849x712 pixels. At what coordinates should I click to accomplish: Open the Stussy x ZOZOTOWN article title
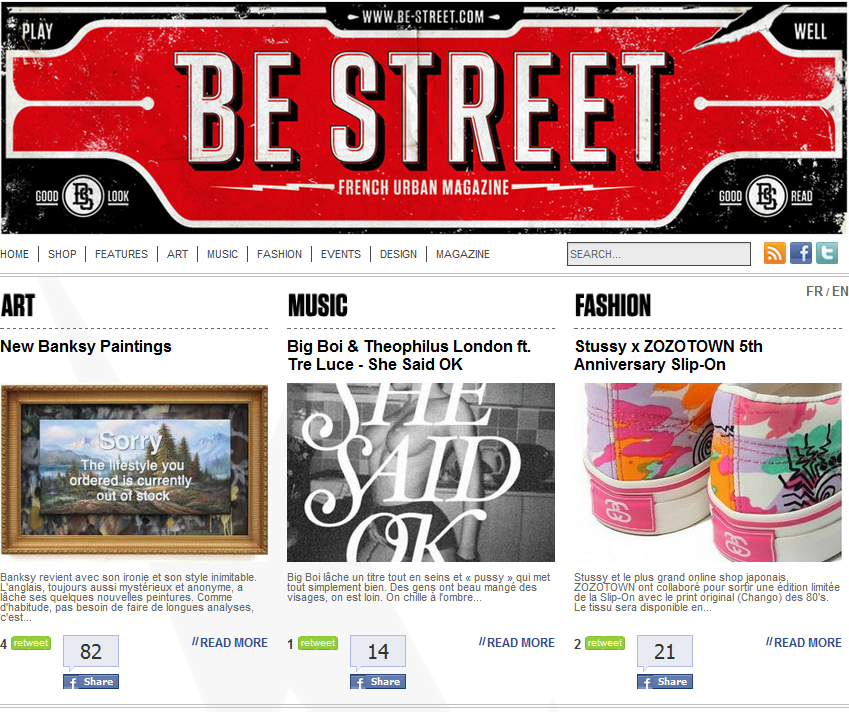pos(669,355)
